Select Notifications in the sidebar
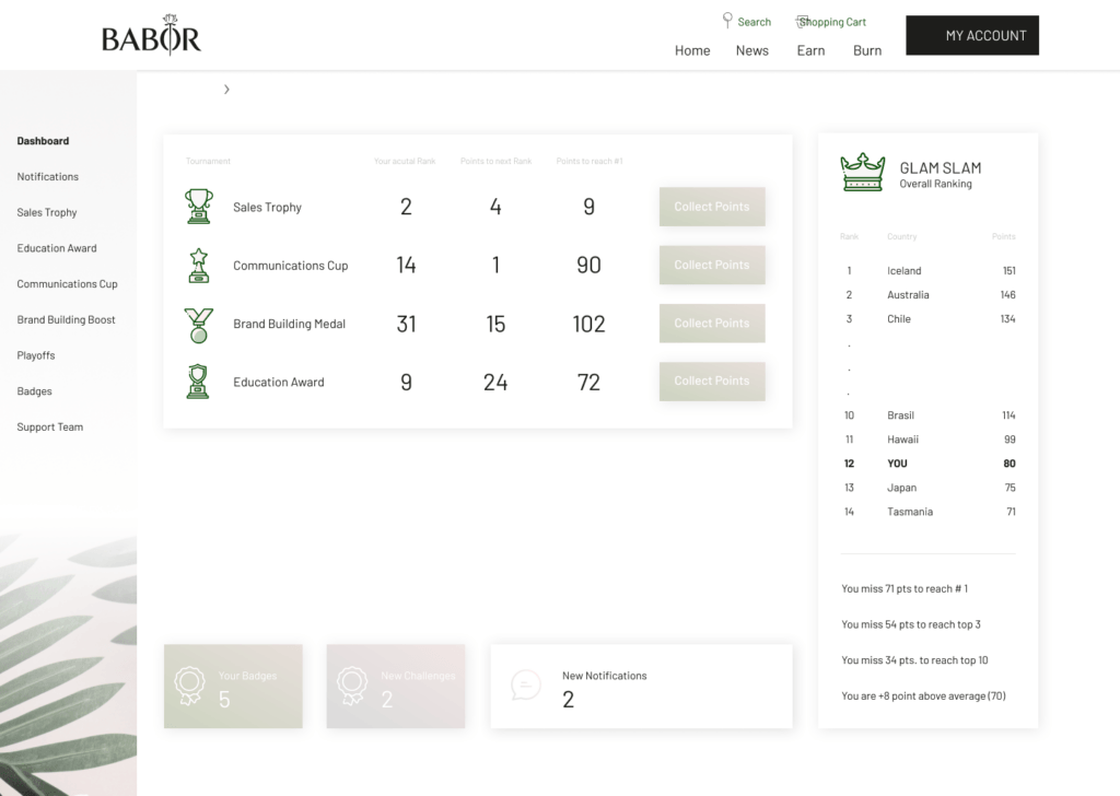Viewport: 1120px width, 796px height. point(48,176)
